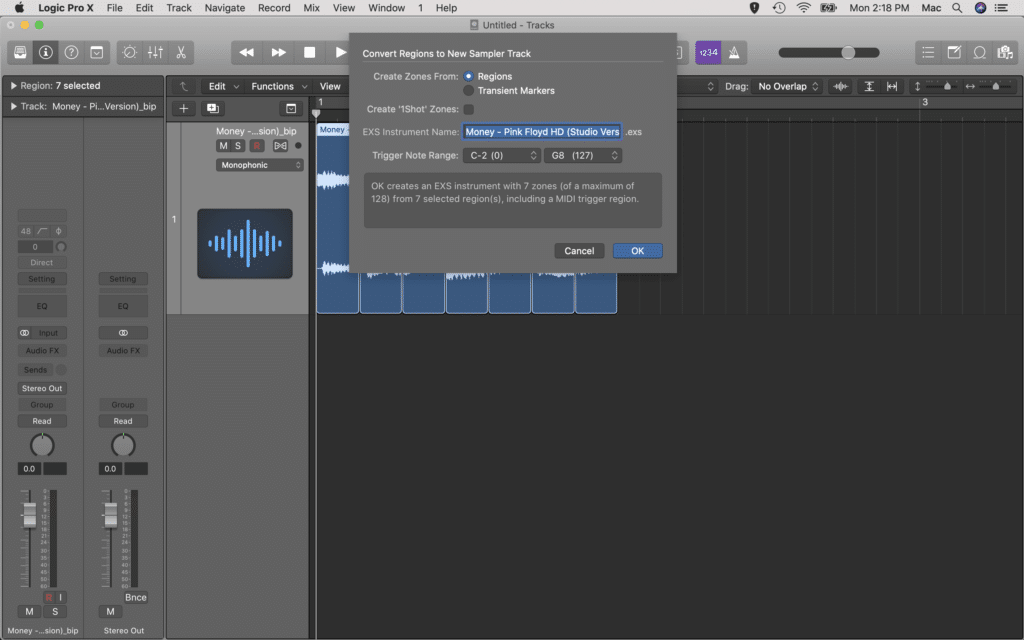The image size is (1024, 640).
Task: Open the Functions dropdown menu
Action: [x=279, y=86]
